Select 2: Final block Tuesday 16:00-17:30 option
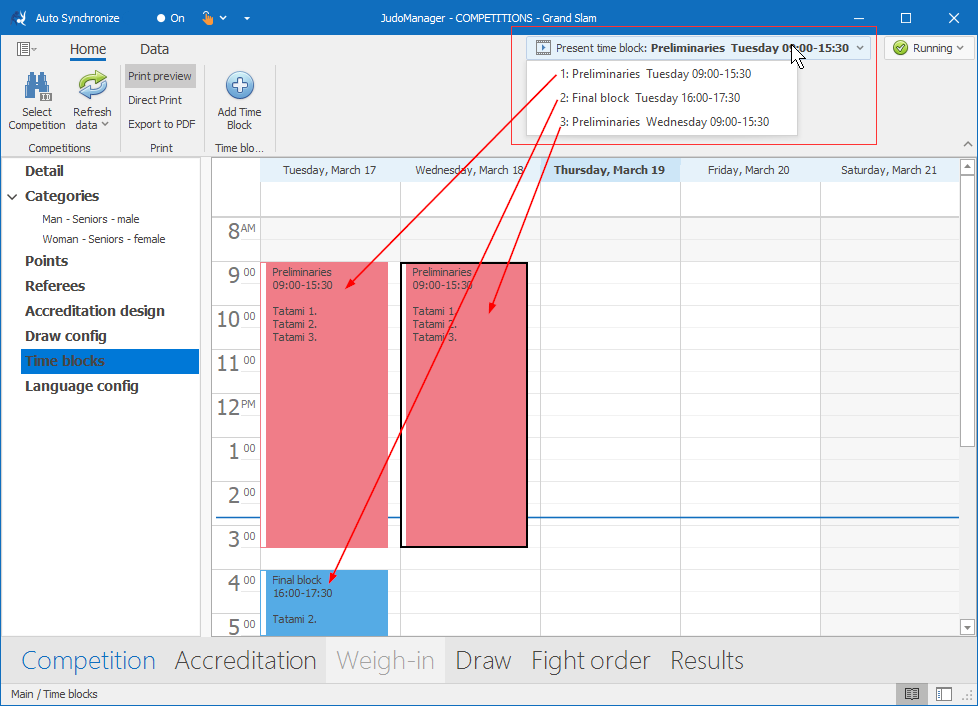 pos(662,98)
